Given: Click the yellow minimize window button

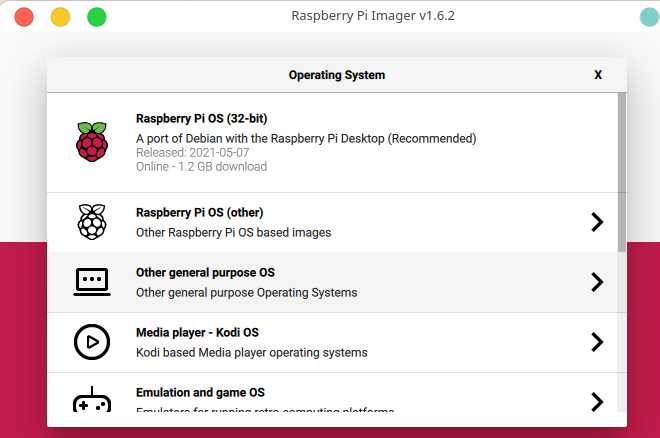Looking at the screenshot, I should click(60, 17).
